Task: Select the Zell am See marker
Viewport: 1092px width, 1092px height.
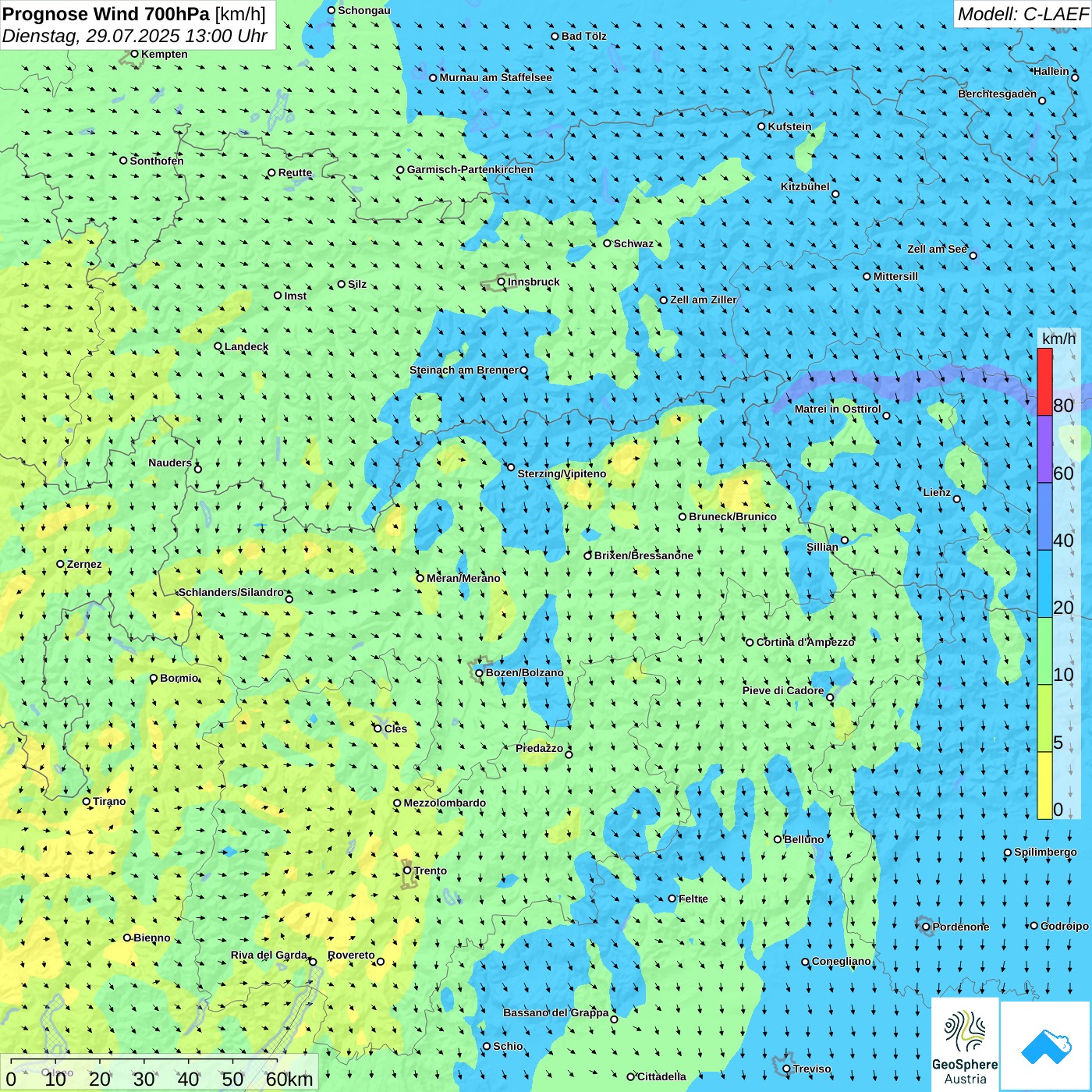Action: coord(973,255)
